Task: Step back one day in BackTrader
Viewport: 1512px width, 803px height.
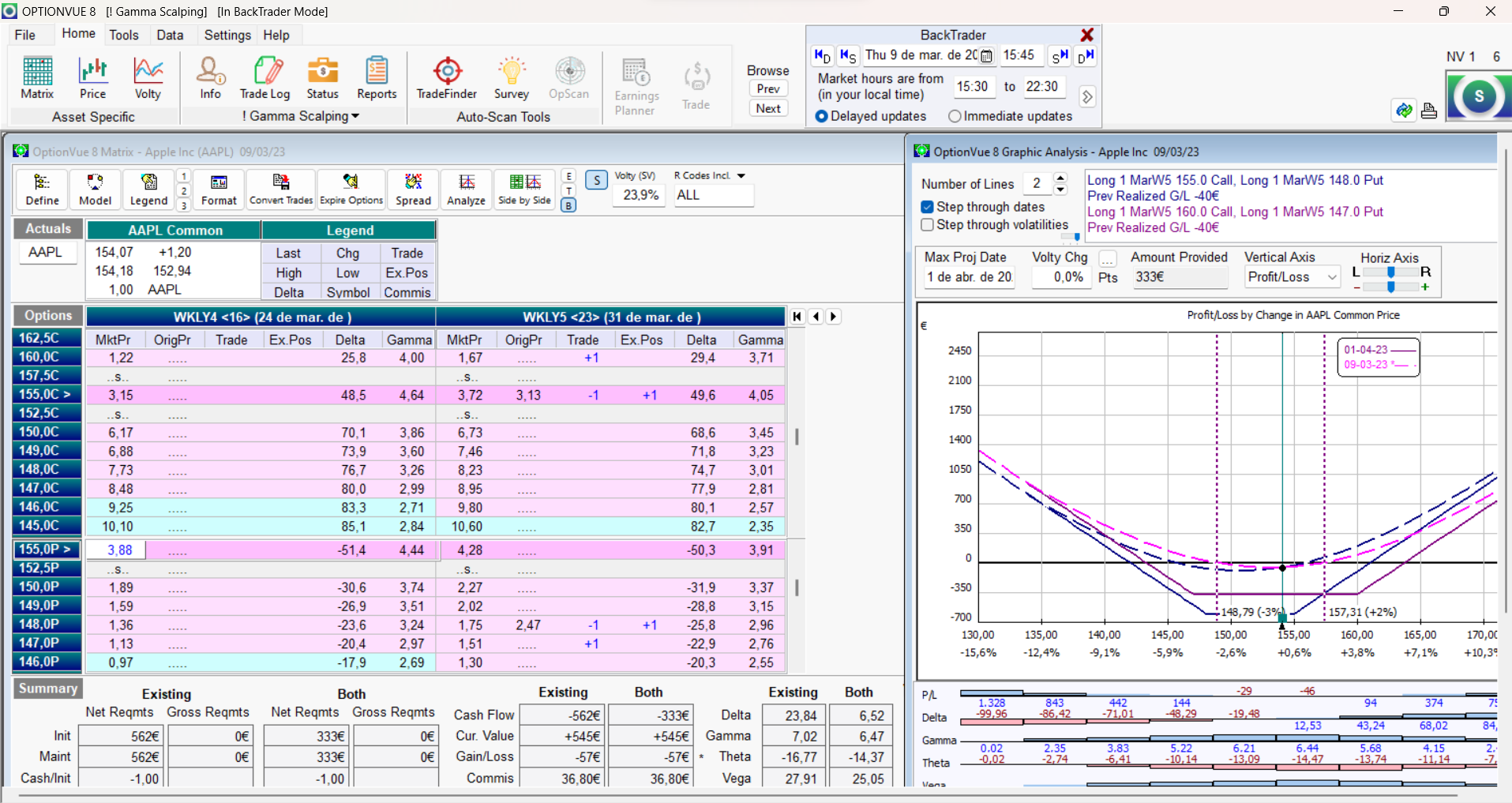Action: [x=822, y=56]
